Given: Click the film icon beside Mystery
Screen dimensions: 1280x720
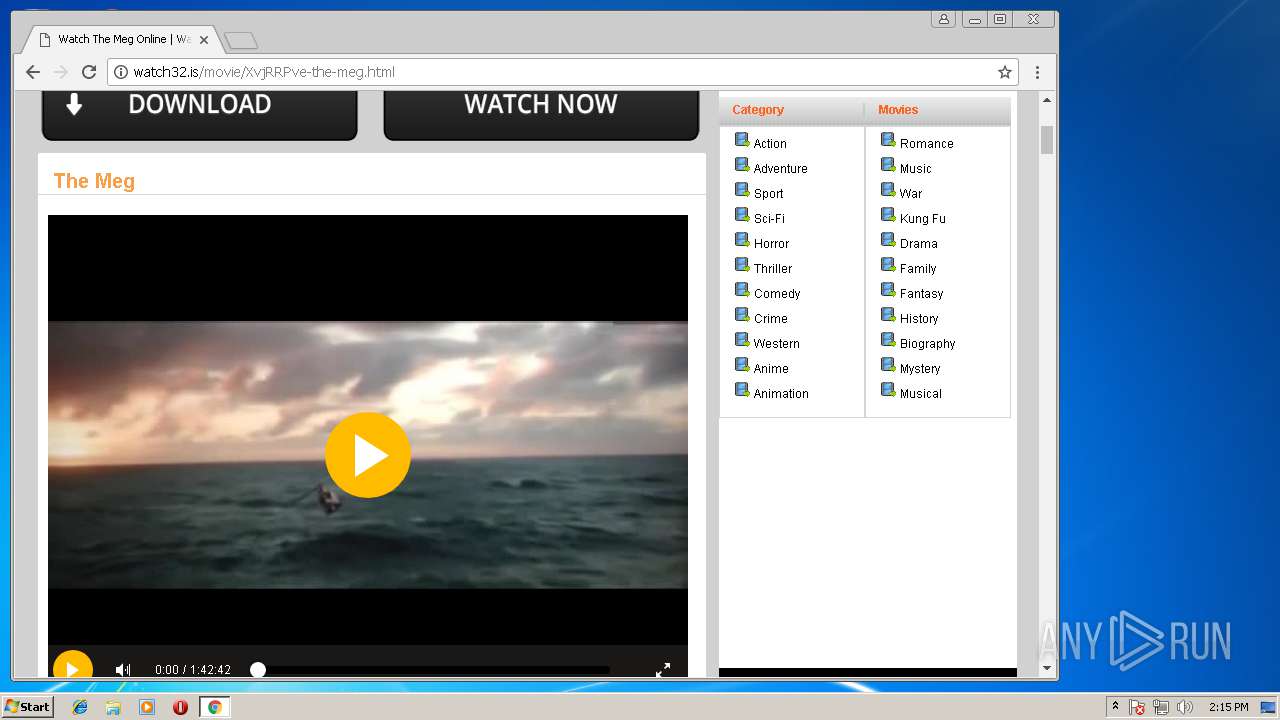Looking at the screenshot, I should click(x=888, y=365).
